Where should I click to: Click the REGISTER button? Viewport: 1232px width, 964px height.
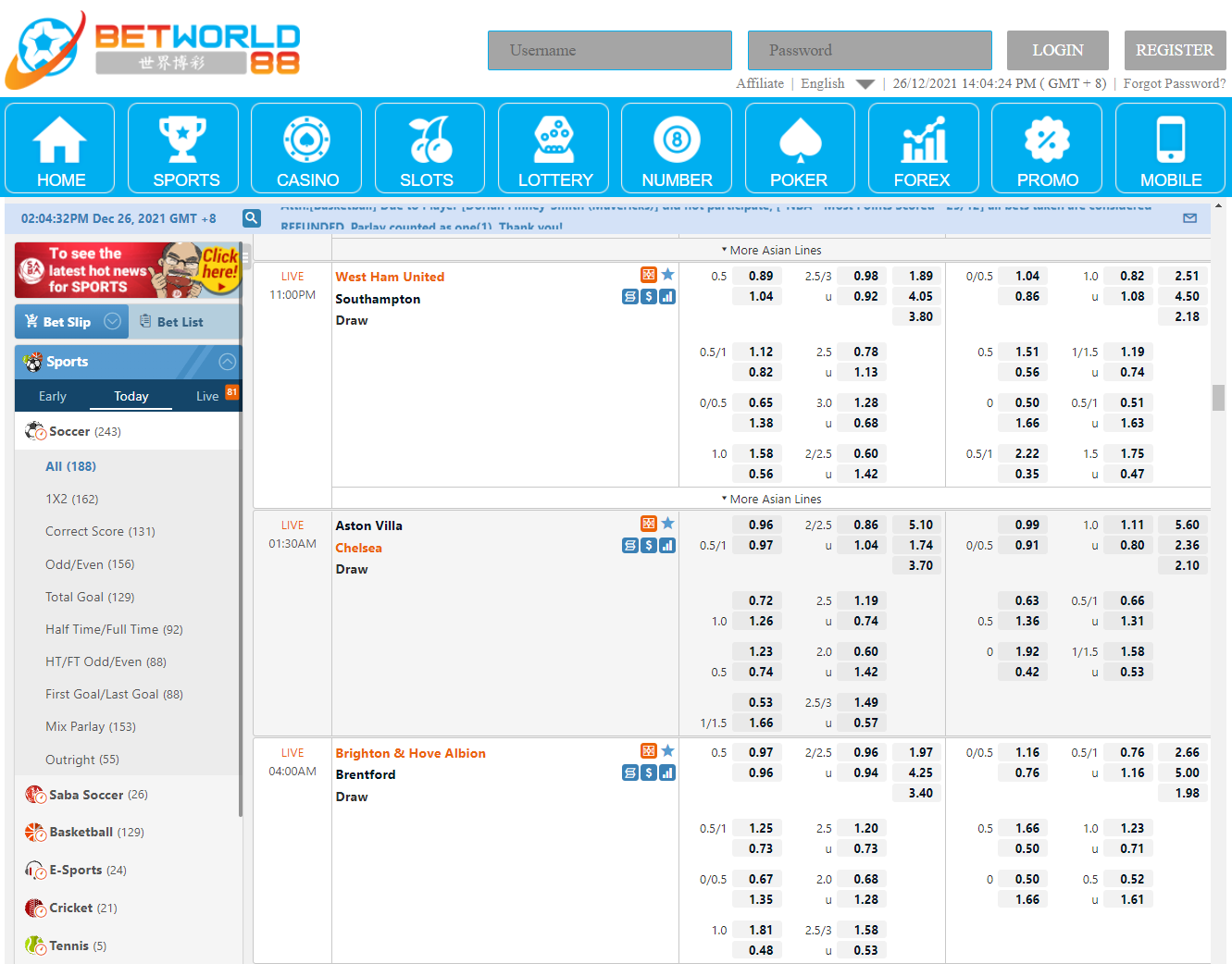(x=1174, y=50)
